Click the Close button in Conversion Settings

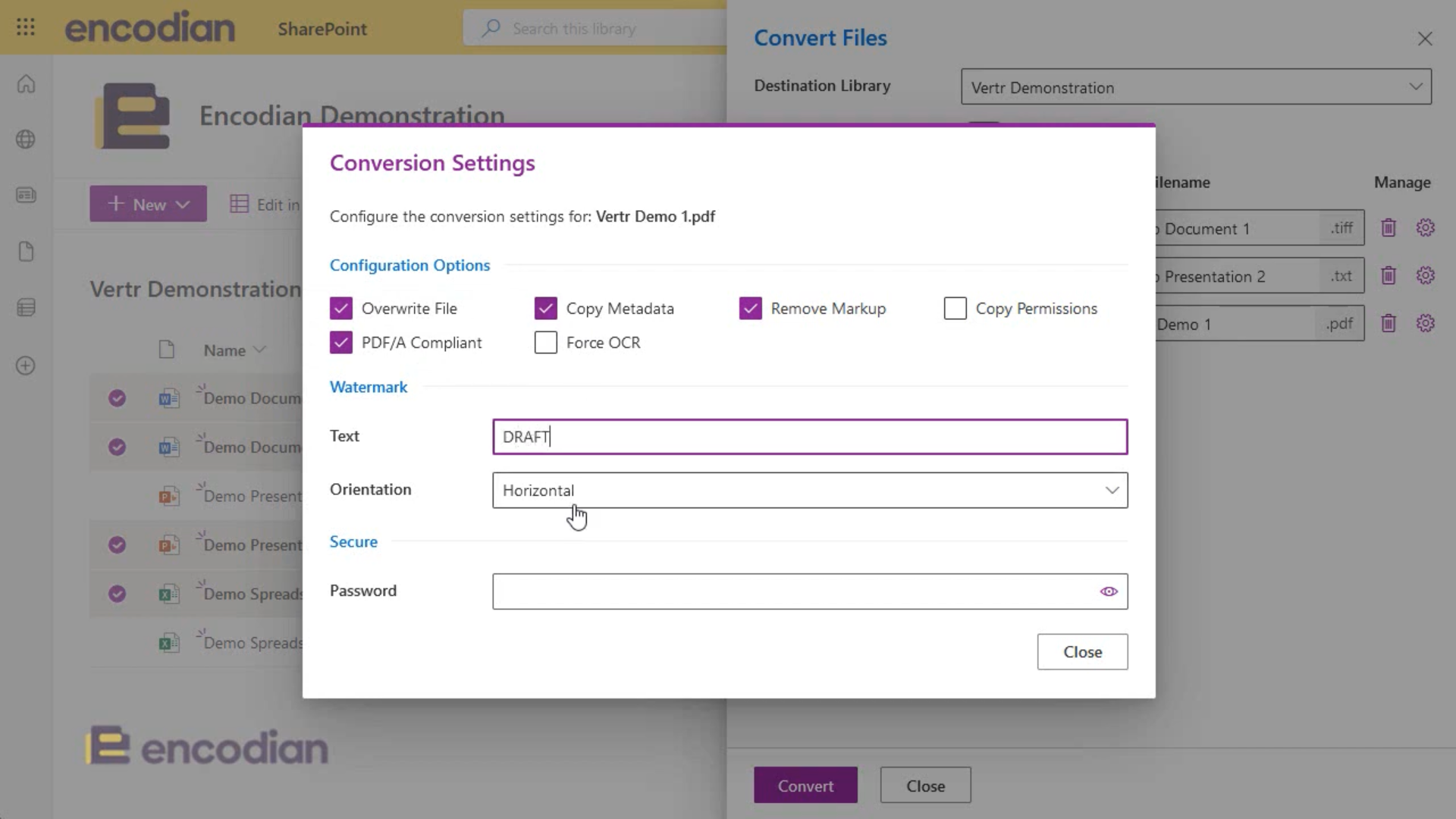[x=1082, y=652]
